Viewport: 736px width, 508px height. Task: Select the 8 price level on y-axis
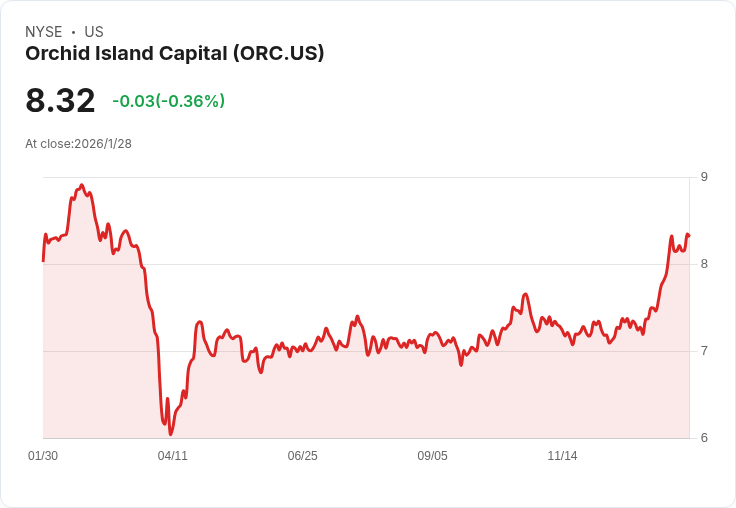tap(704, 264)
